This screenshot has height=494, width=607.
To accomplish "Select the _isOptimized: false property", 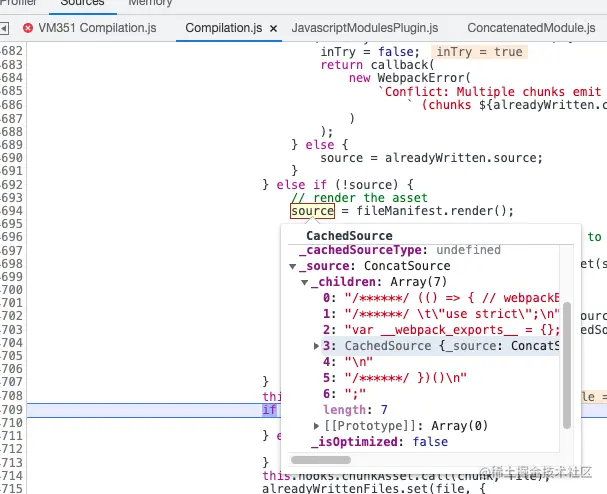I will coord(379,442).
